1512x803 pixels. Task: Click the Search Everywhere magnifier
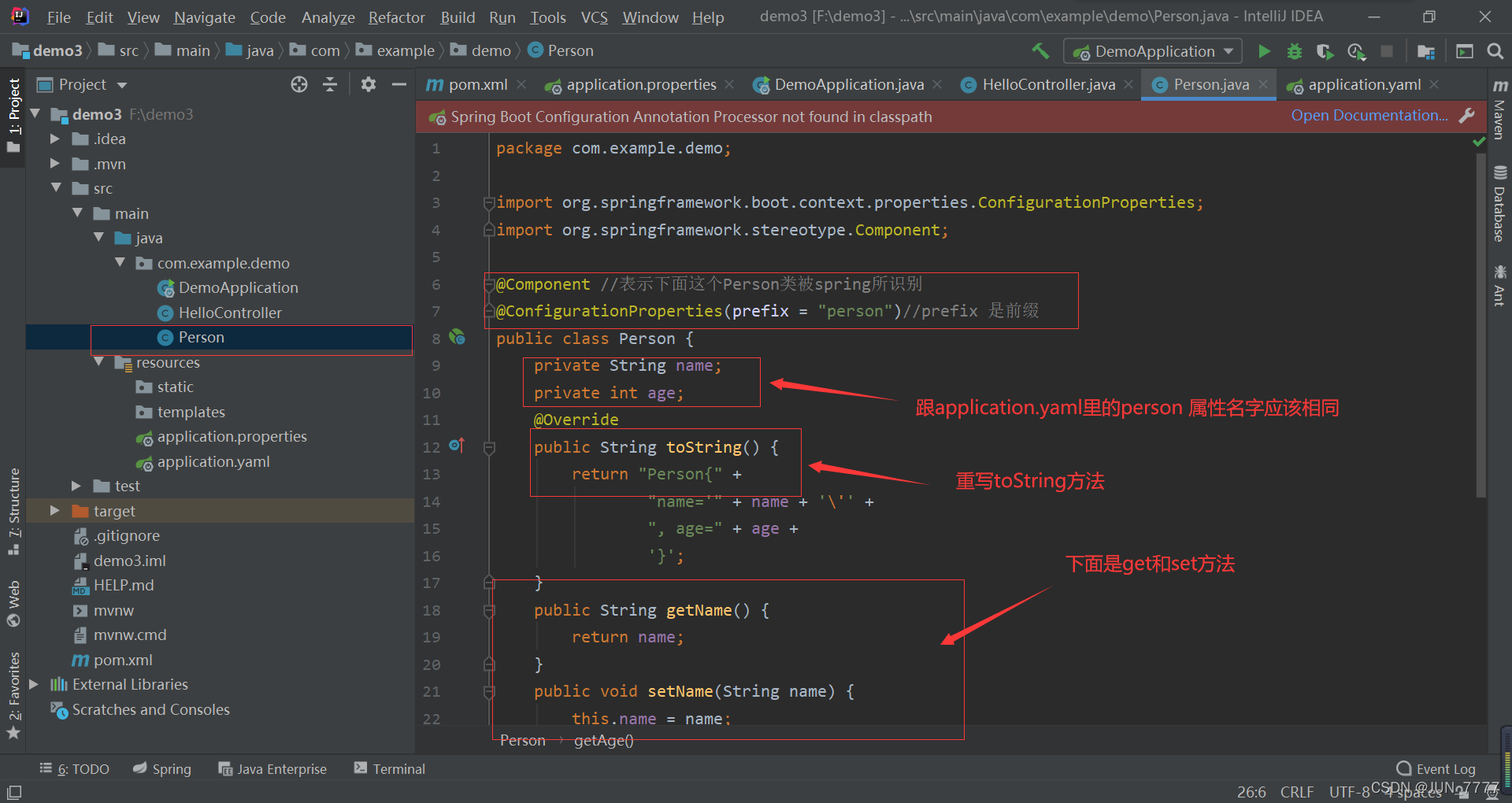1495,51
